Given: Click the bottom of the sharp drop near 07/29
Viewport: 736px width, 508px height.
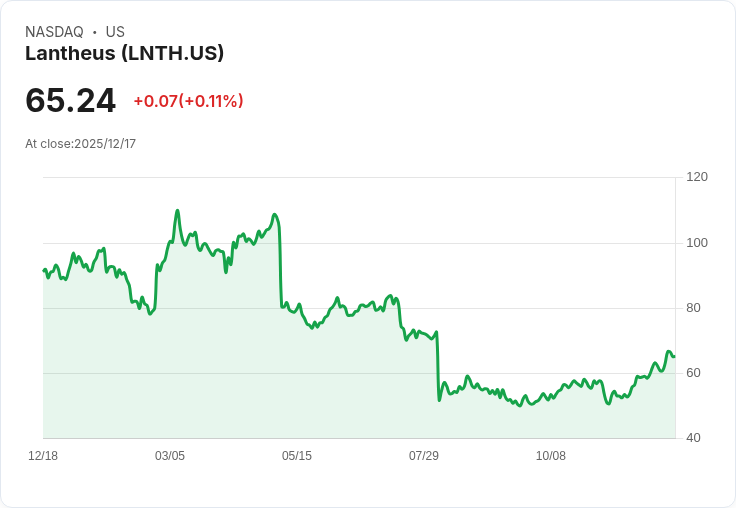Looking at the screenshot, I should pos(439,400).
